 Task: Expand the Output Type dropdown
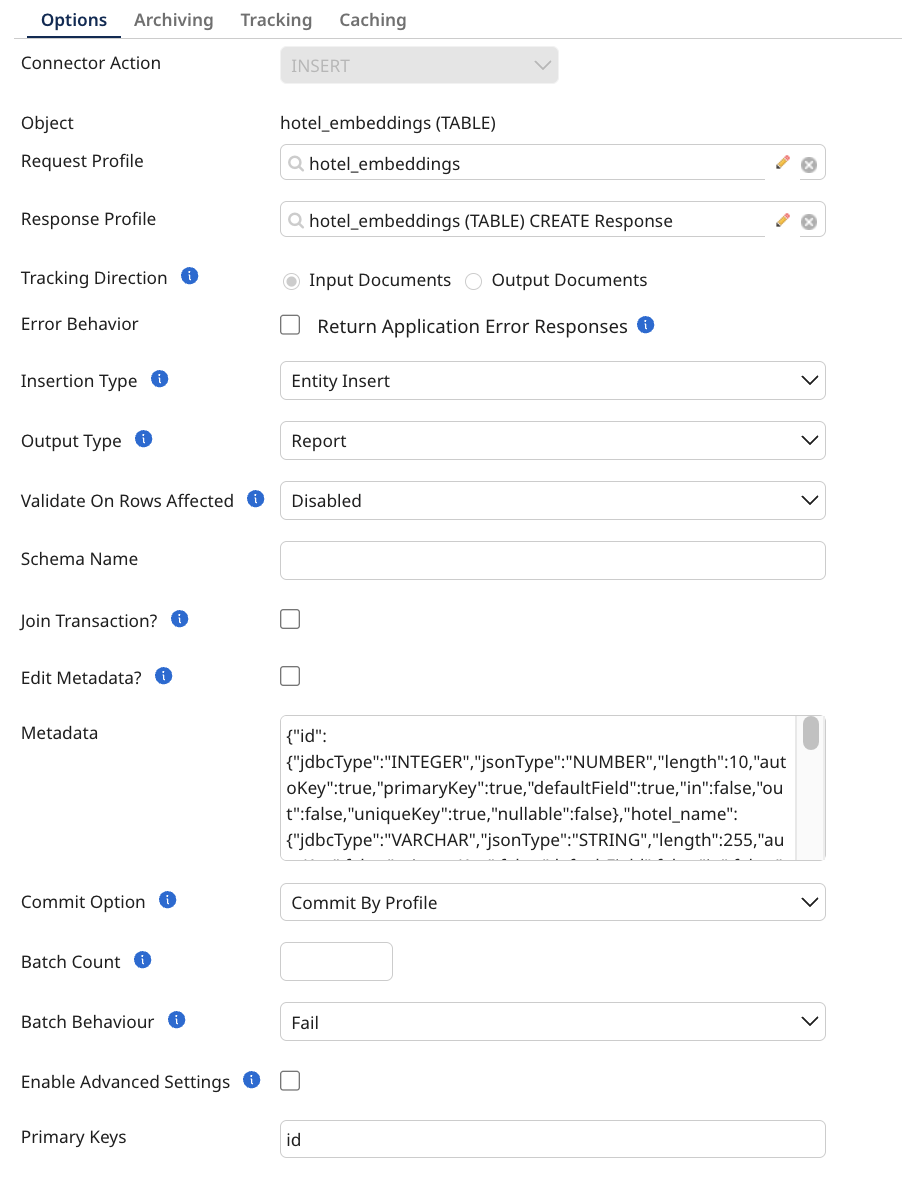552,441
